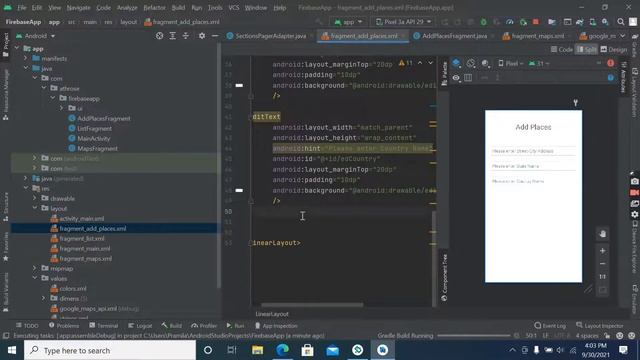Open the Event Log
The image size is (640, 360).
pyautogui.click(x=550, y=326)
